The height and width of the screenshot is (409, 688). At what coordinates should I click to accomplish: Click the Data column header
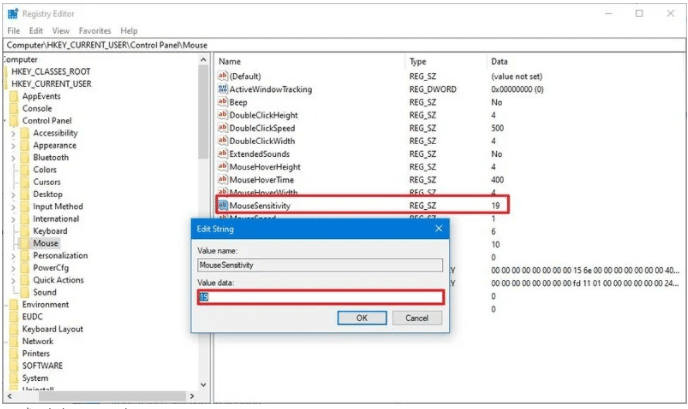click(500, 62)
